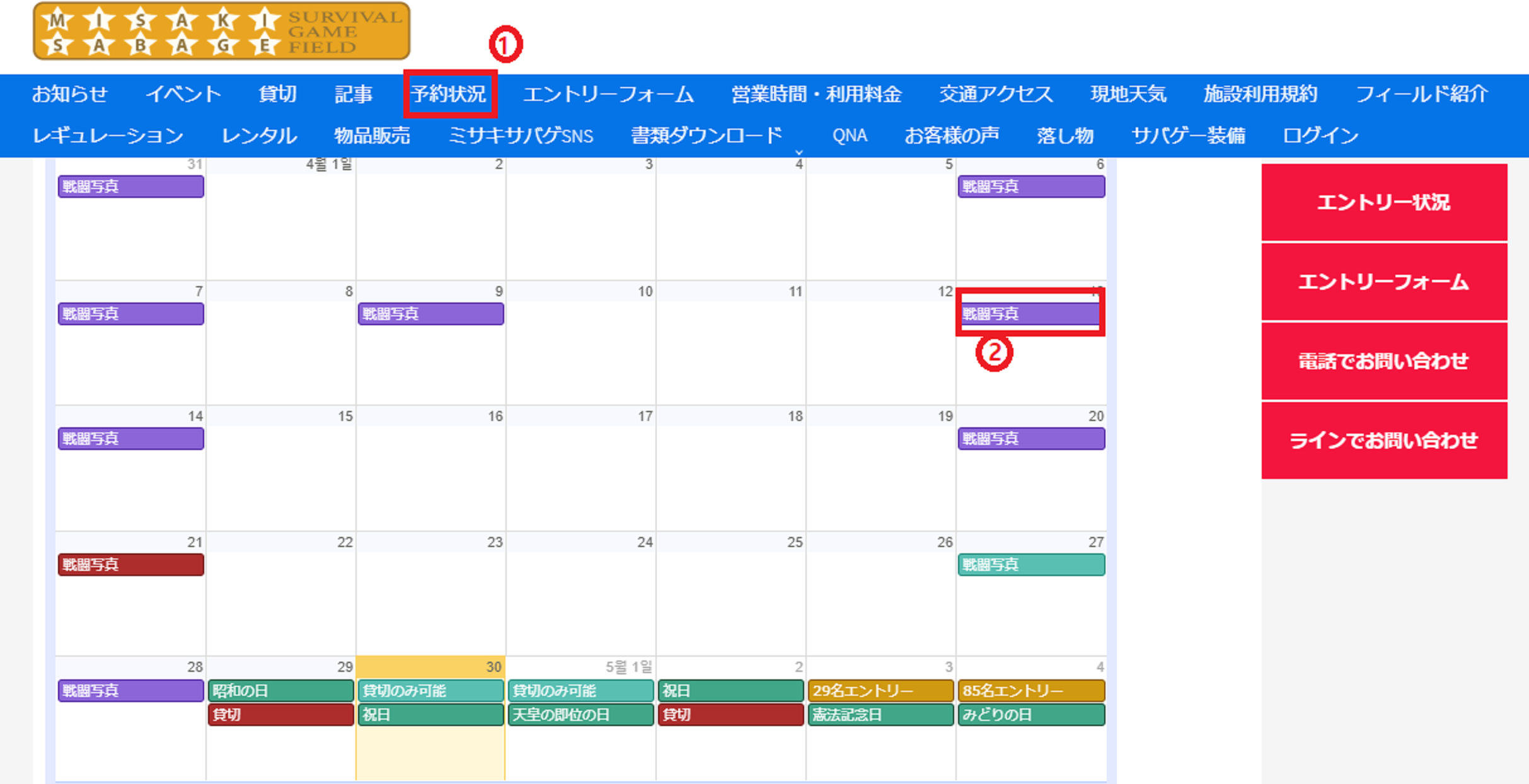Open the ログイン link
The image size is (1529, 784).
[x=1320, y=135]
